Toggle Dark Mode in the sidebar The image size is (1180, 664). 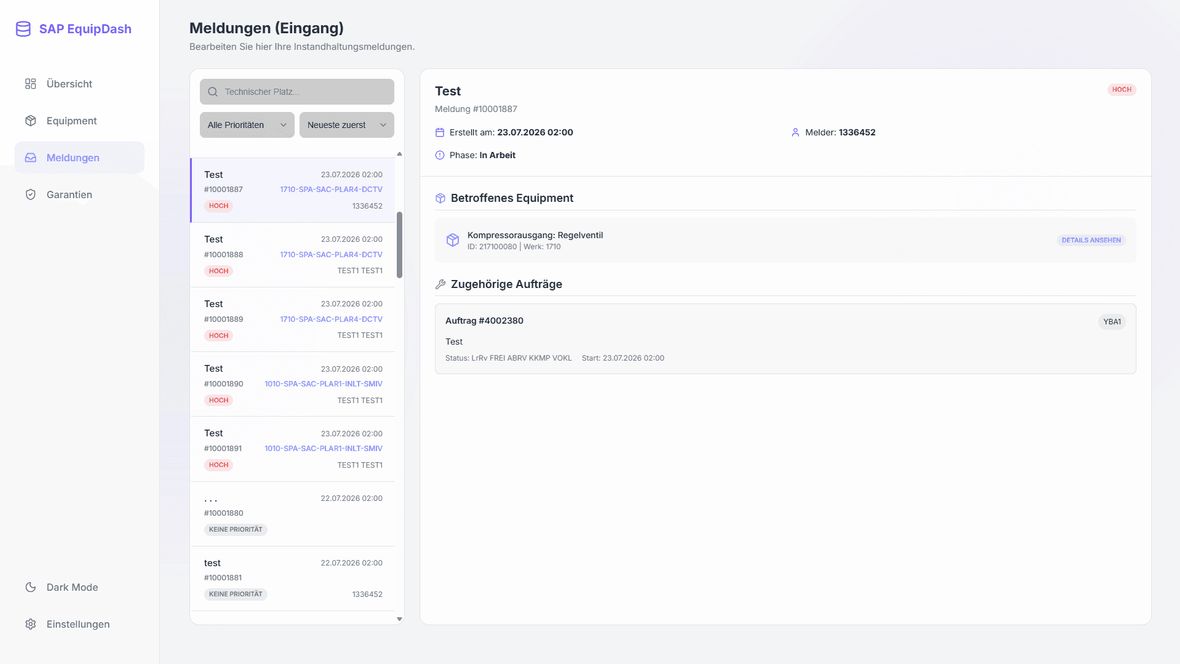[79, 587]
